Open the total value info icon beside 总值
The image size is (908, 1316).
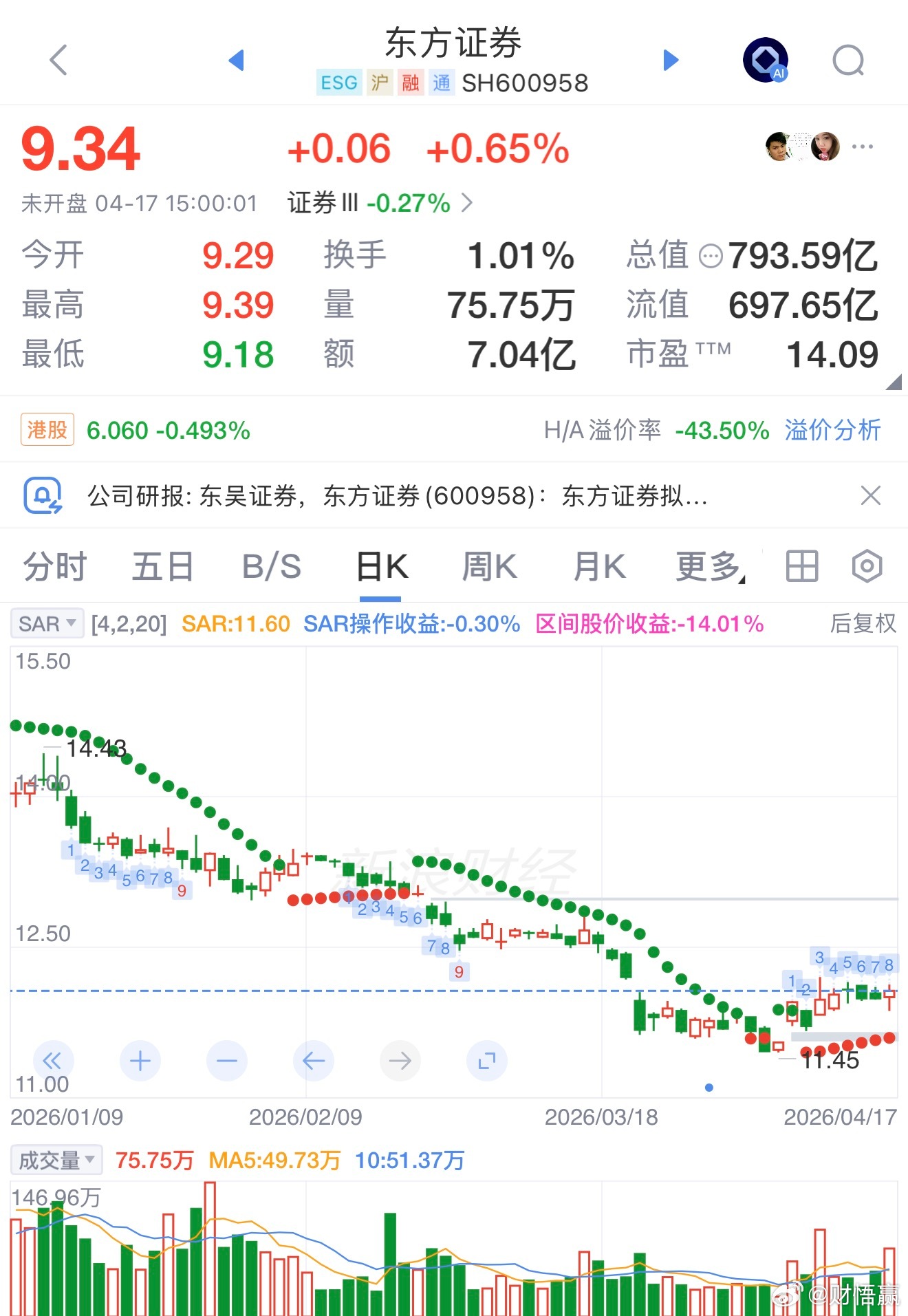tap(711, 257)
